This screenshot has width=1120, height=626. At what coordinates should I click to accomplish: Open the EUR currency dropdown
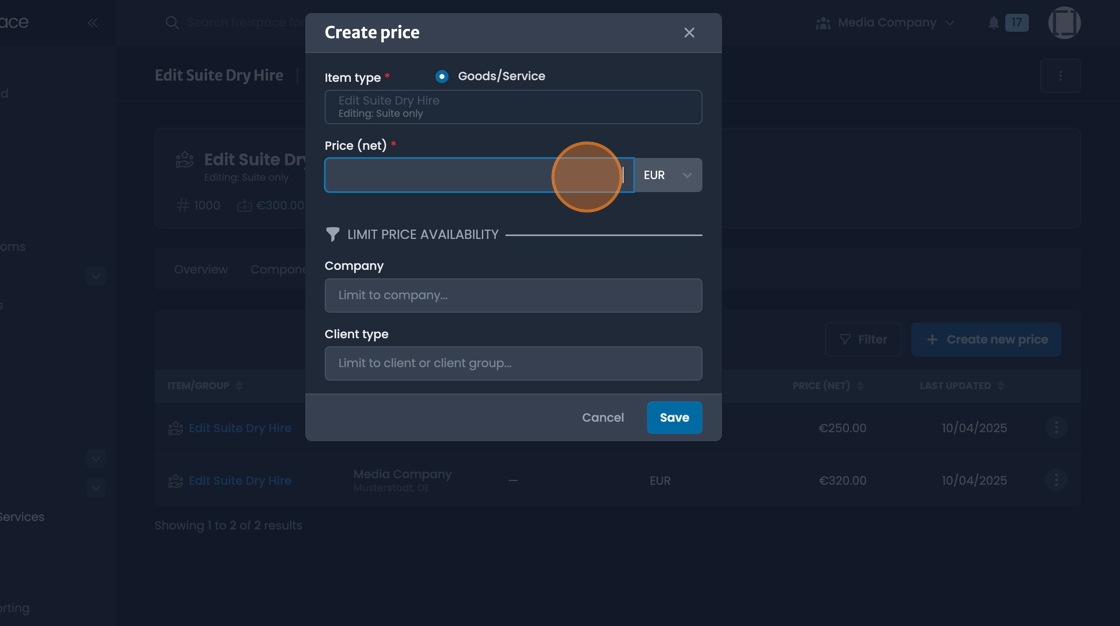(667, 175)
